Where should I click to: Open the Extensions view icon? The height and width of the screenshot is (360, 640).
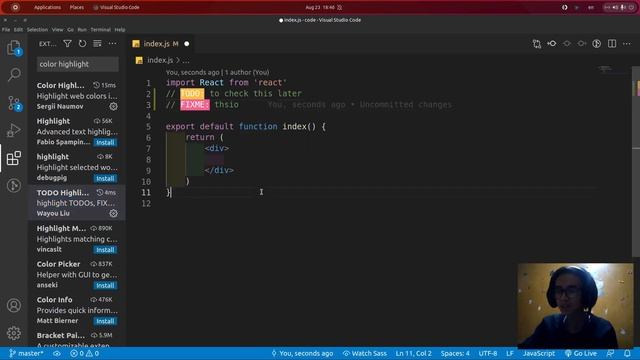[x=14, y=158]
